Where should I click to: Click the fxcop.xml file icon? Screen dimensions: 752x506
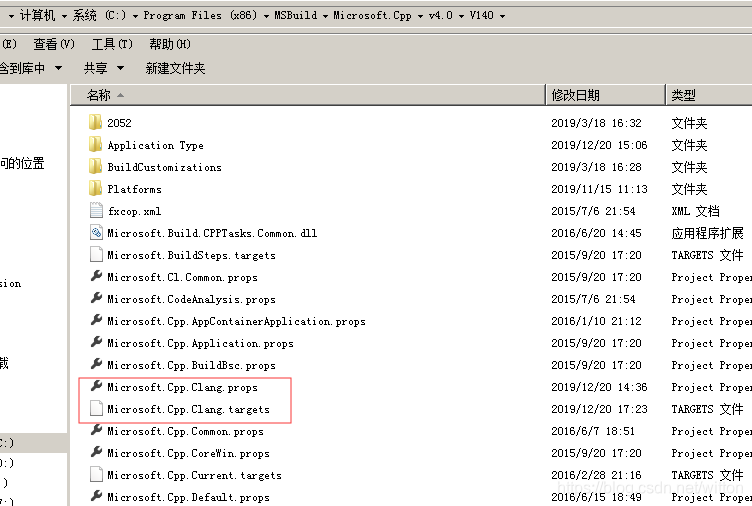pos(96,211)
